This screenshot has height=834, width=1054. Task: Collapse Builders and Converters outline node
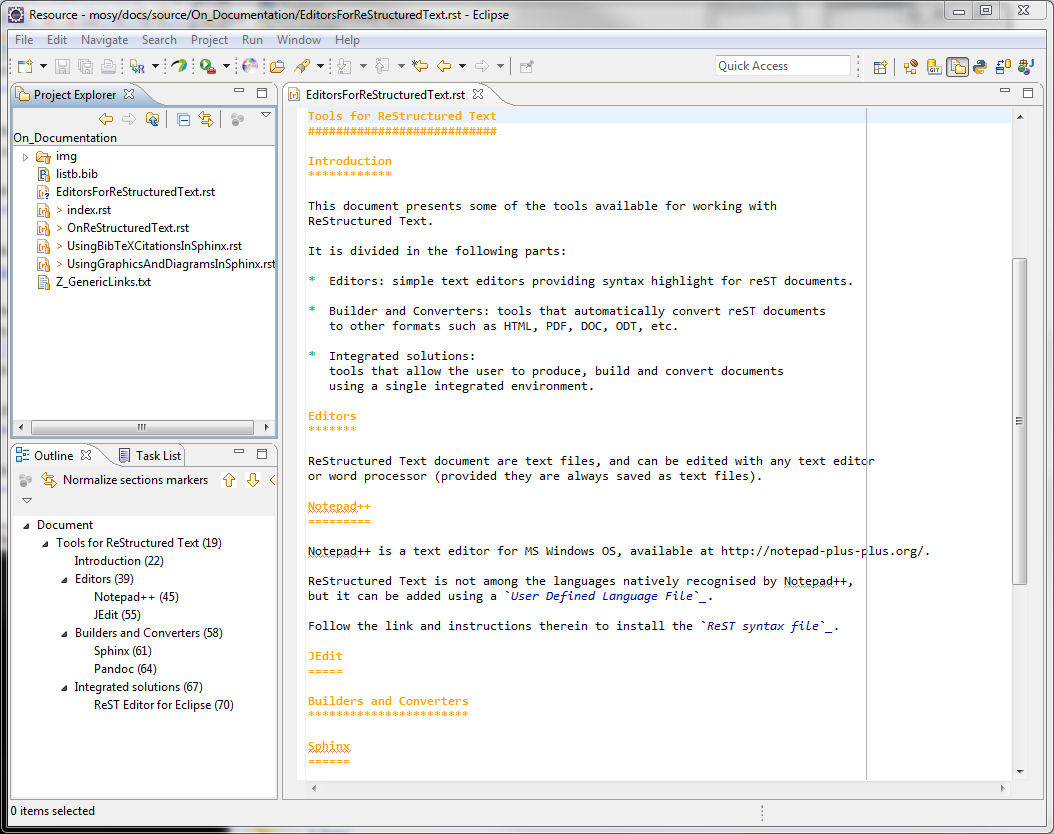(65, 634)
